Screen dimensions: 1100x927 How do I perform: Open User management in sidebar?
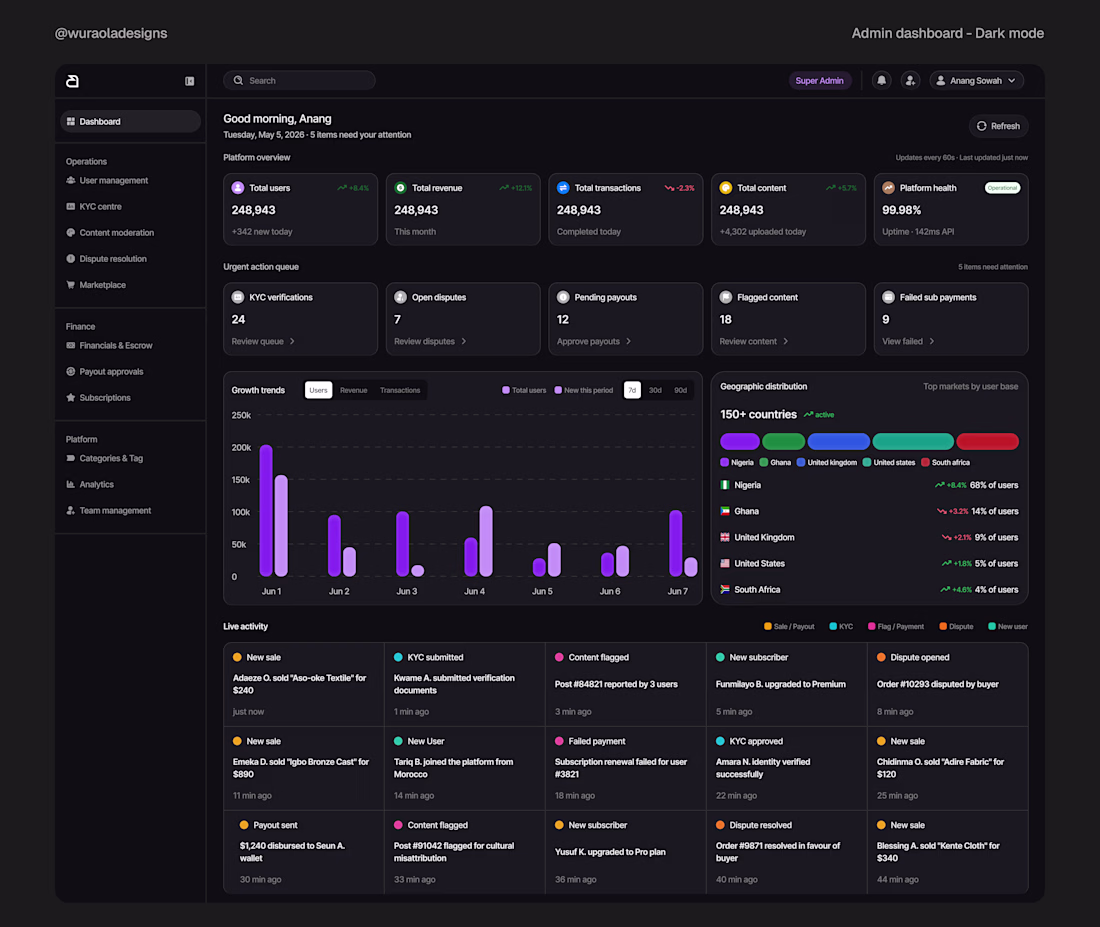[x=107, y=180]
